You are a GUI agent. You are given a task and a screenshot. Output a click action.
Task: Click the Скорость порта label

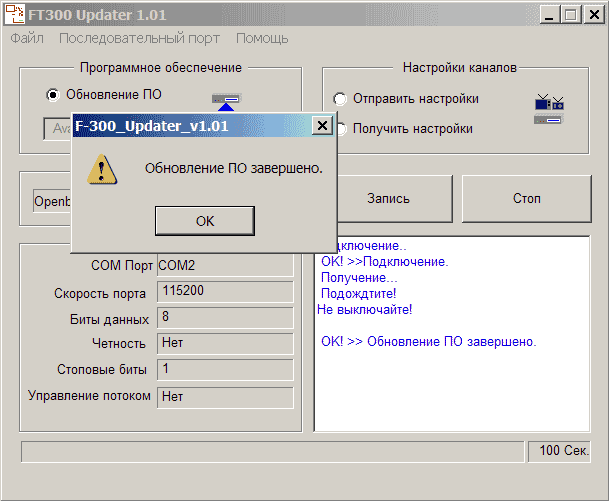[x=100, y=294]
